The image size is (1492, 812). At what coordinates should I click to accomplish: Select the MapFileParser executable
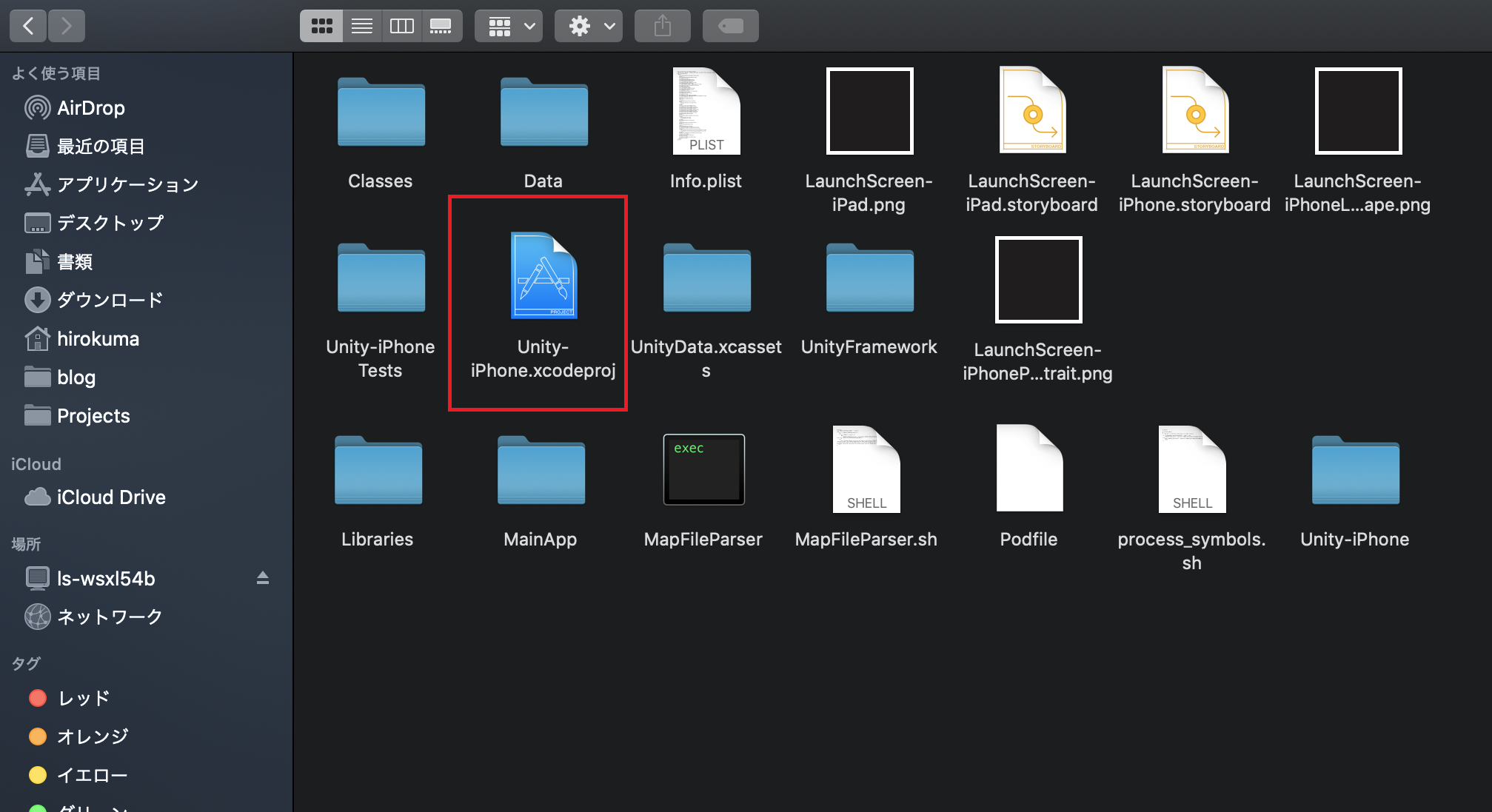click(703, 469)
